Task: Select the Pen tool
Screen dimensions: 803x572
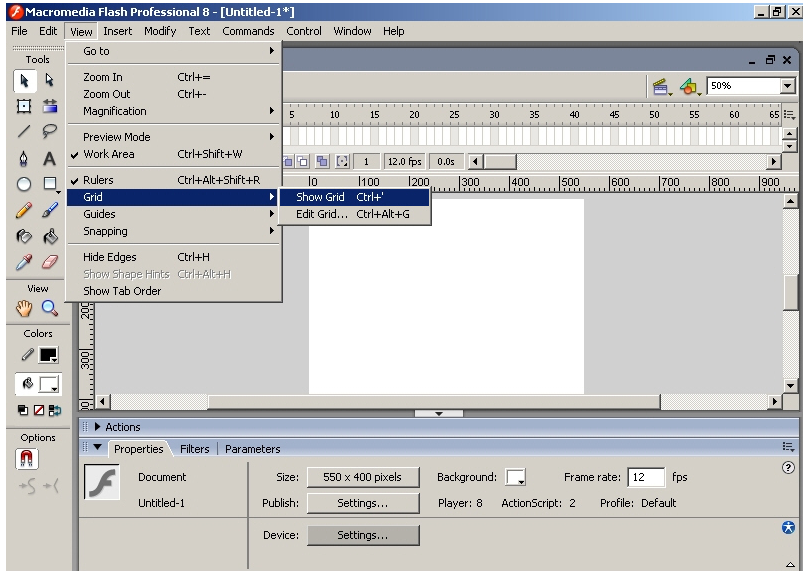Action: [x=24, y=158]
